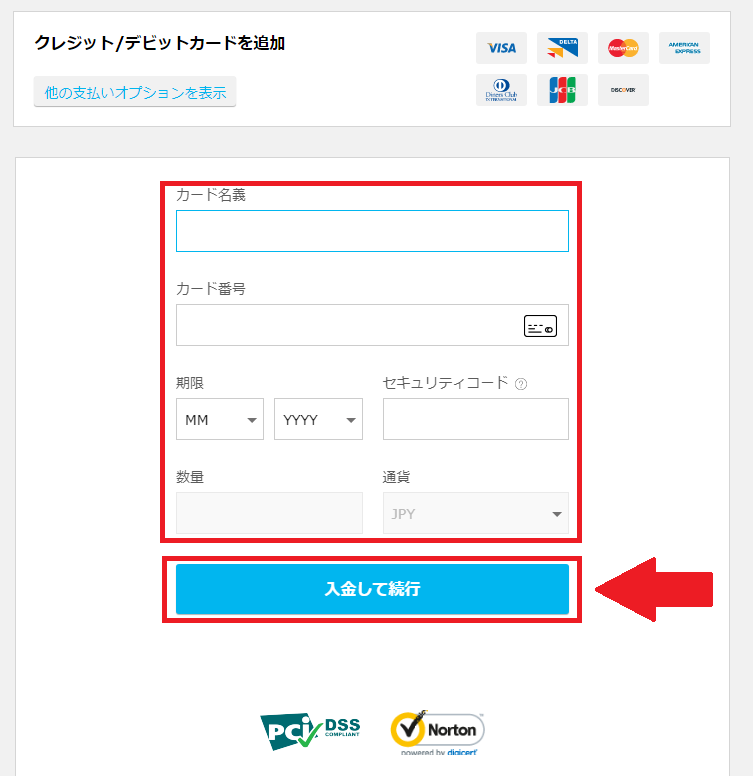The width and height of the screenshot is (753, 776).
Task: Click the MasterCard logo
Action: (x=623, y=48)
